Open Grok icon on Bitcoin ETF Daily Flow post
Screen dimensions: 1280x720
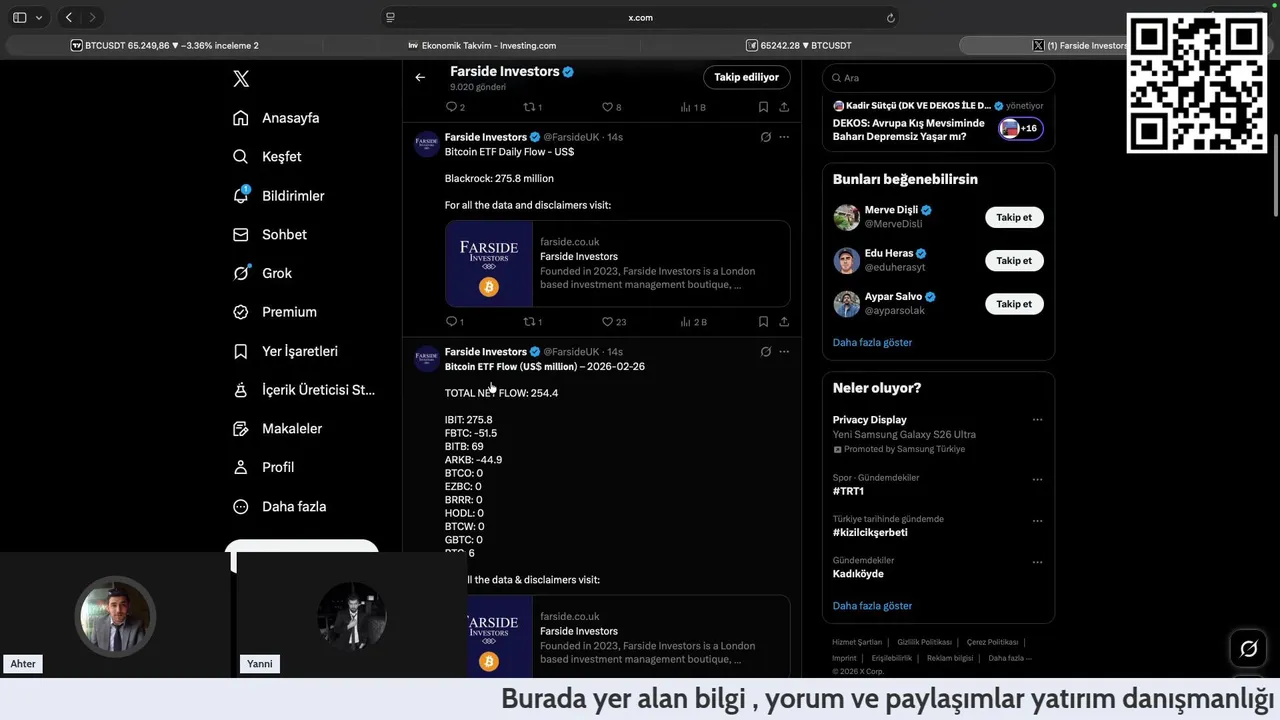(x=766, y=137)
